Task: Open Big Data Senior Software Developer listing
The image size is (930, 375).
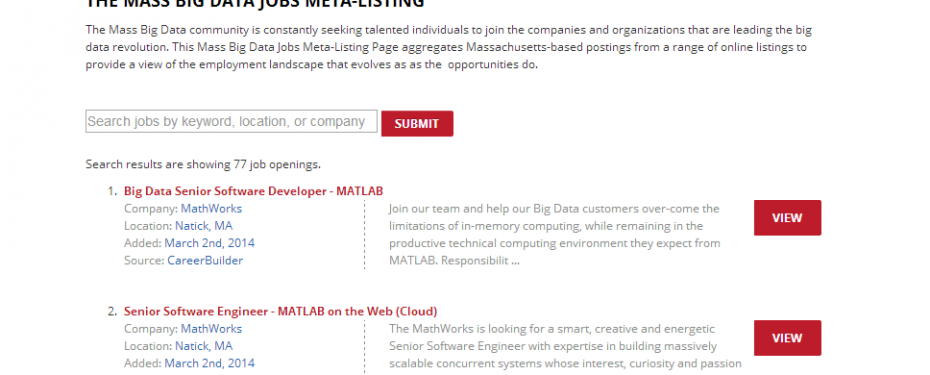Action: pyautogui.click(x=253, y=191)
